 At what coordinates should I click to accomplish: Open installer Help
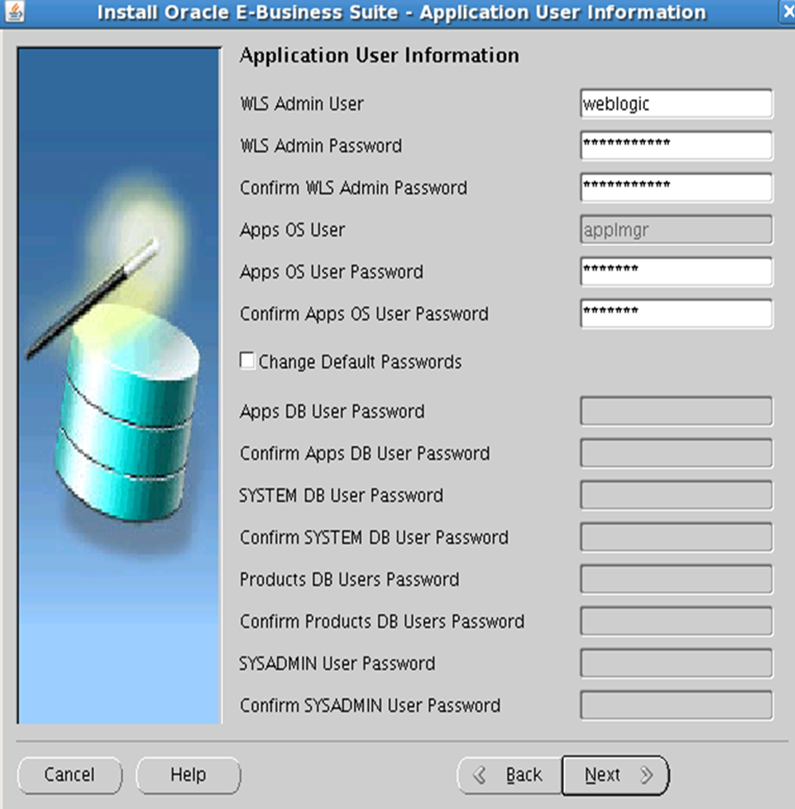coord(188,775)
